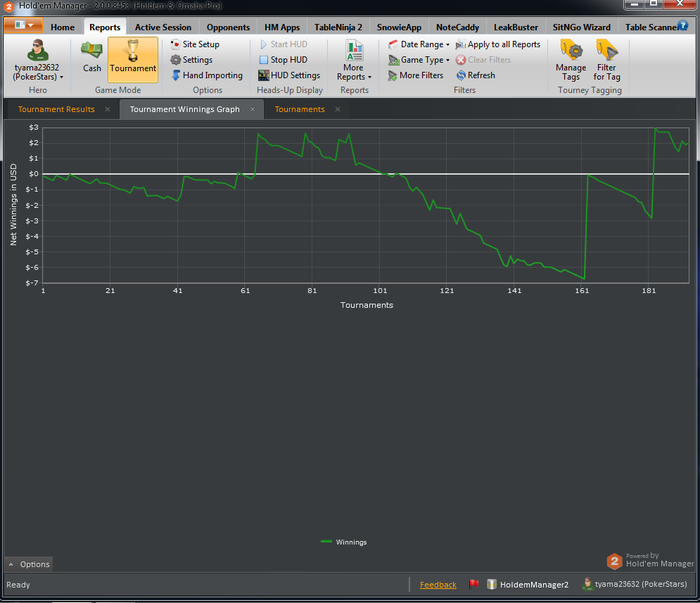Screen dimensions: 700x603
Task: Open the Feedback link
Action: click(438, 585)
